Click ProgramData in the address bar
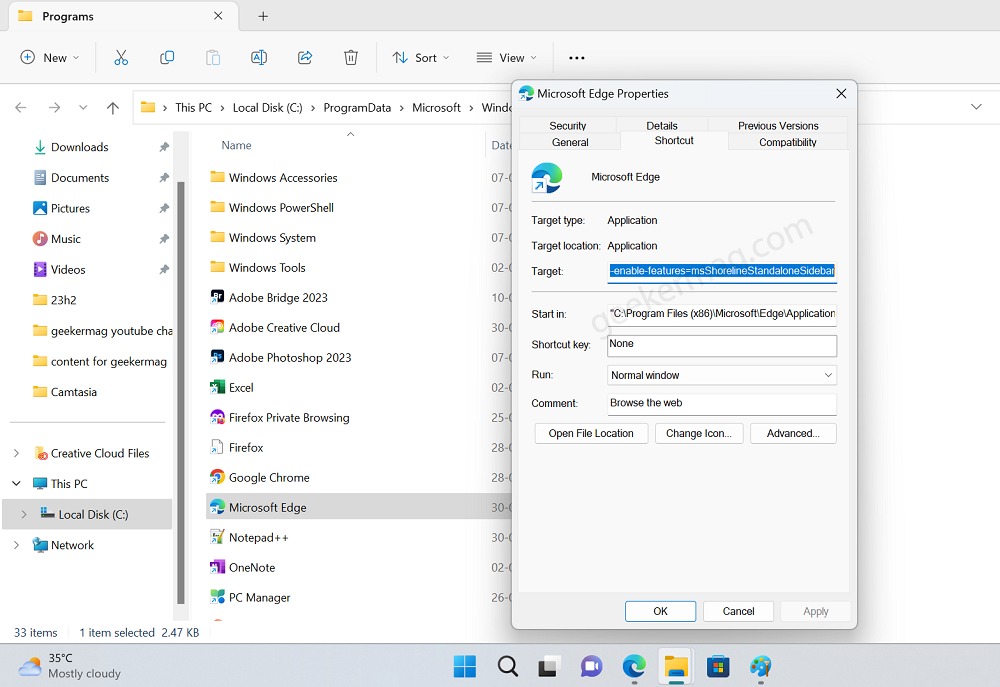 357,108
